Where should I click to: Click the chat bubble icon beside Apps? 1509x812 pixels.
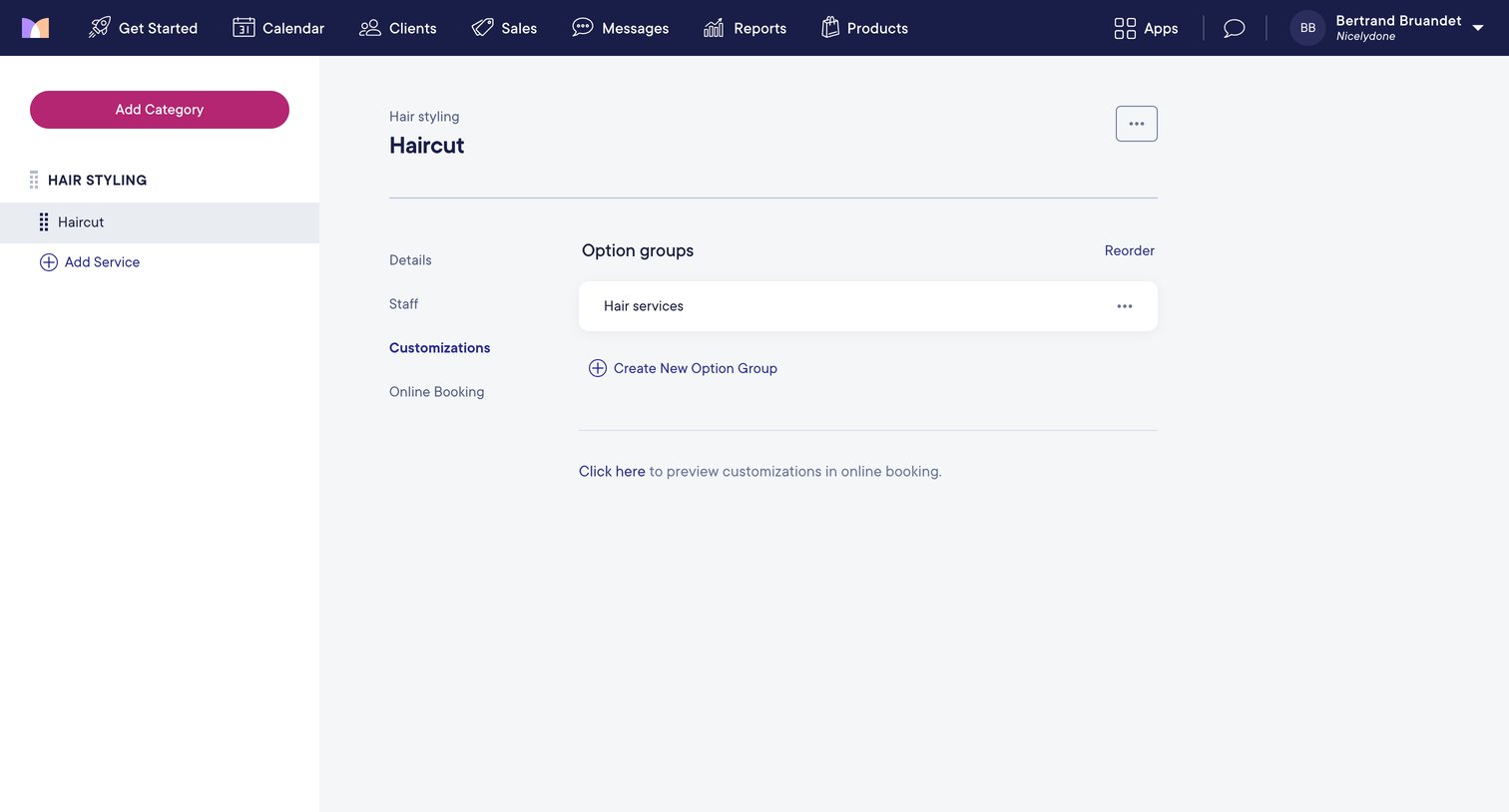[x=1235, y=28]
